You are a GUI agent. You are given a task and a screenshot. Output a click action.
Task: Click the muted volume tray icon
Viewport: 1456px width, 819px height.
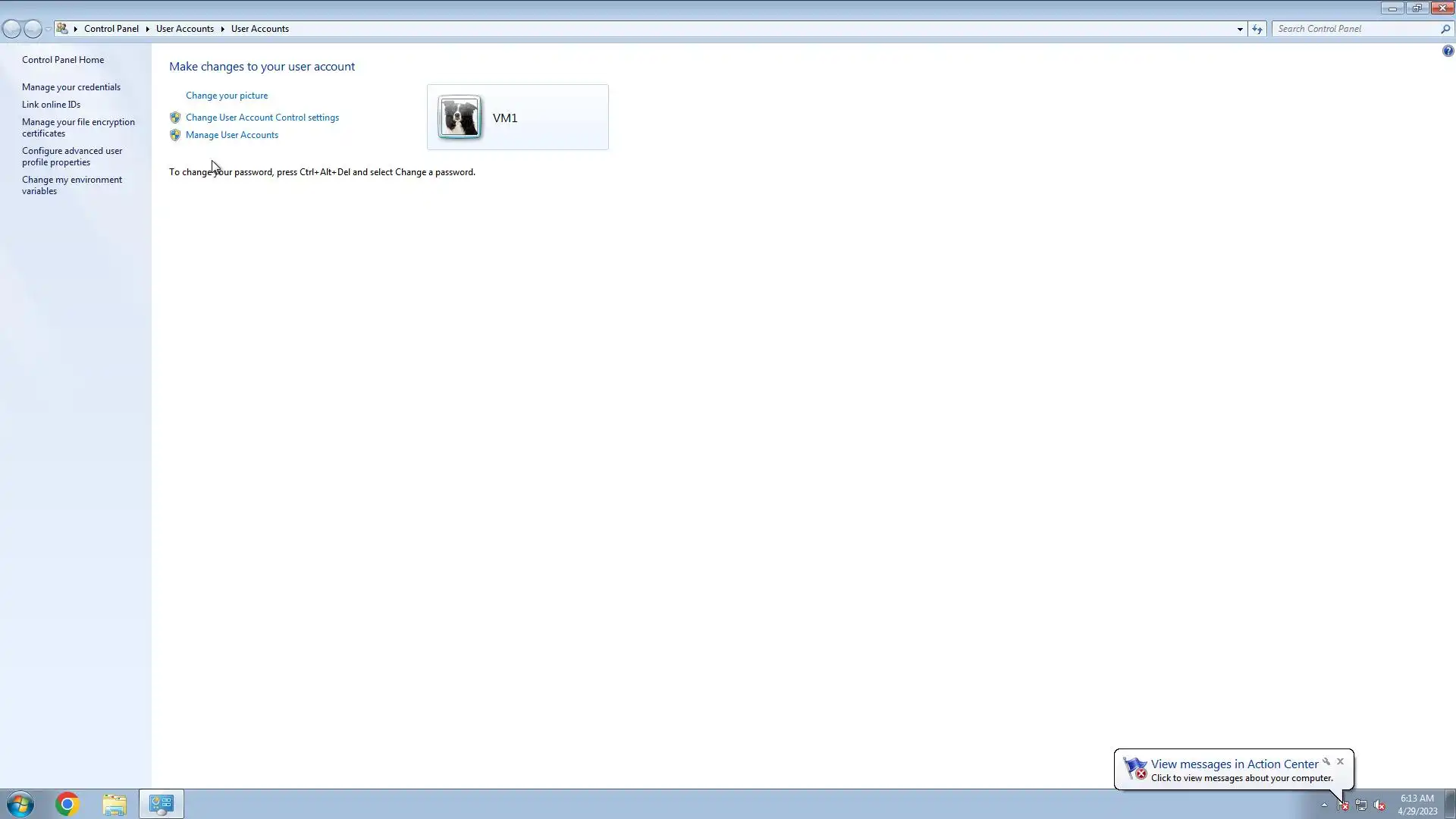[1379, 805]
